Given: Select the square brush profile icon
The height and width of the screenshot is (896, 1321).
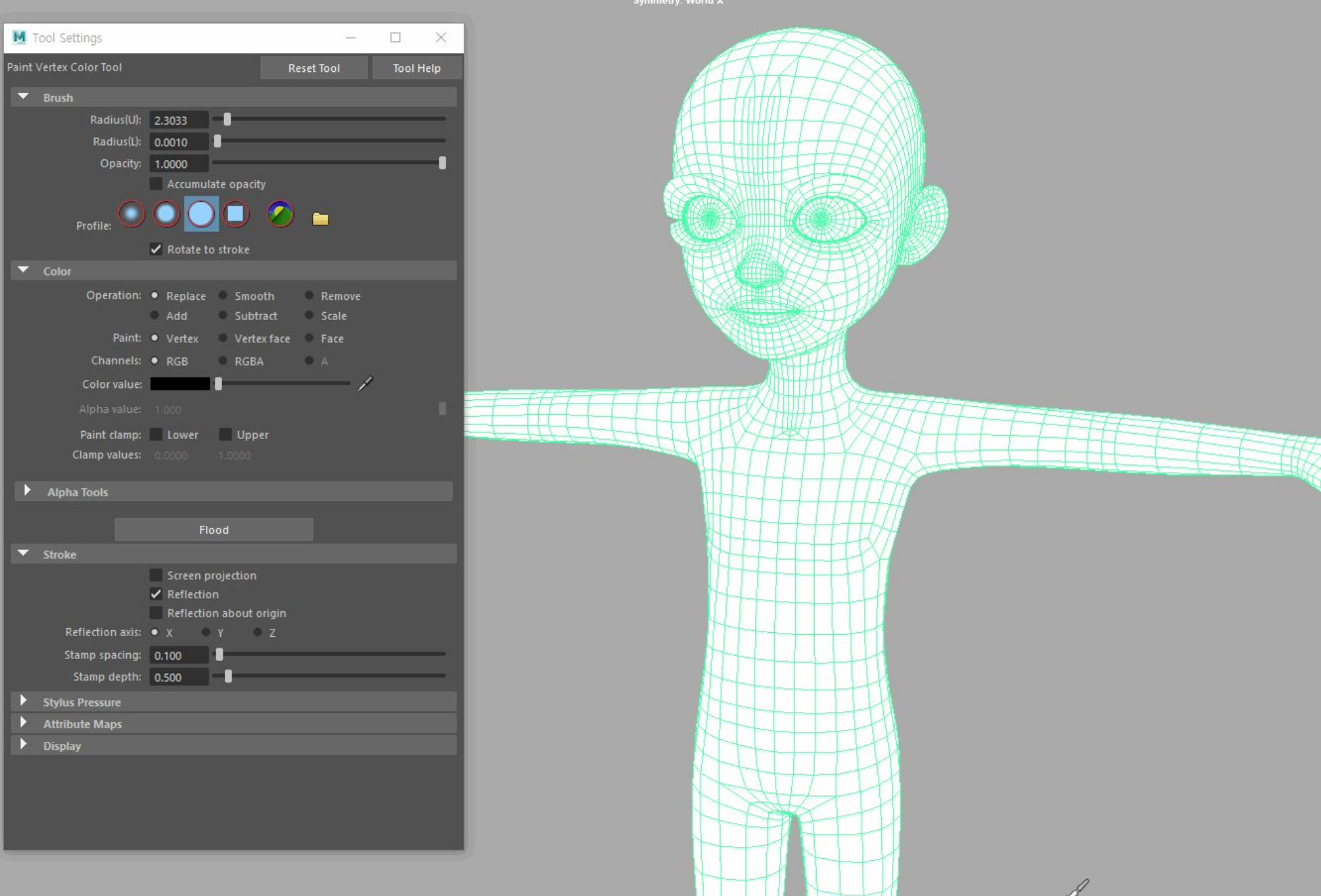Looking at the screenshot, I should tap(235, 214).
